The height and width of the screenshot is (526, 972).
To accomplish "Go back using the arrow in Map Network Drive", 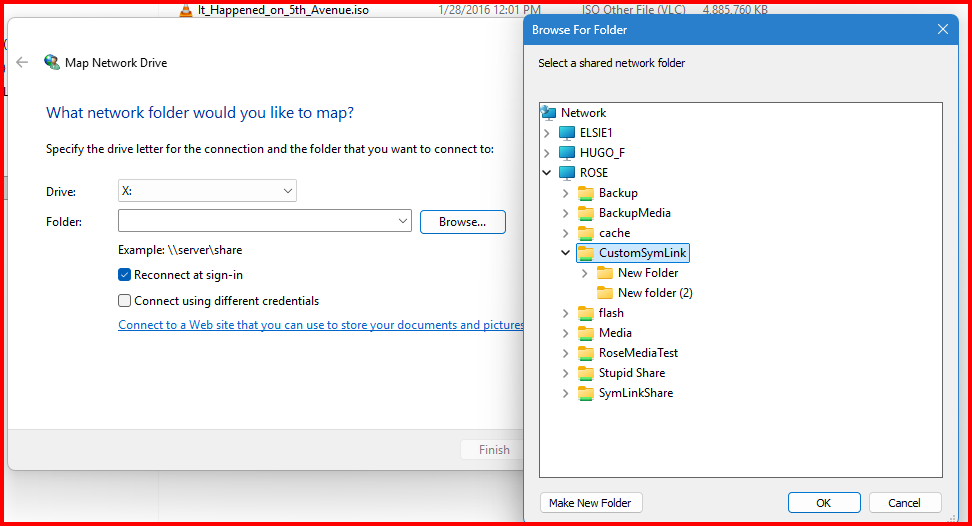I will point(22,62).
